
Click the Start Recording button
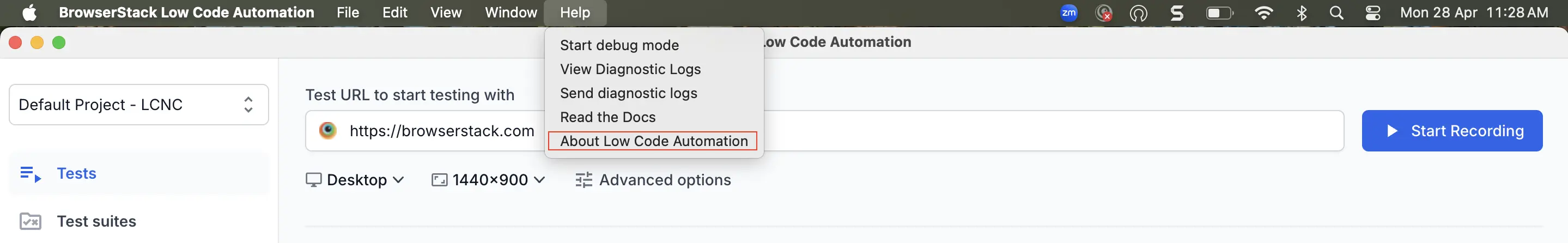pyautogui.click(x=1452, y=131)
